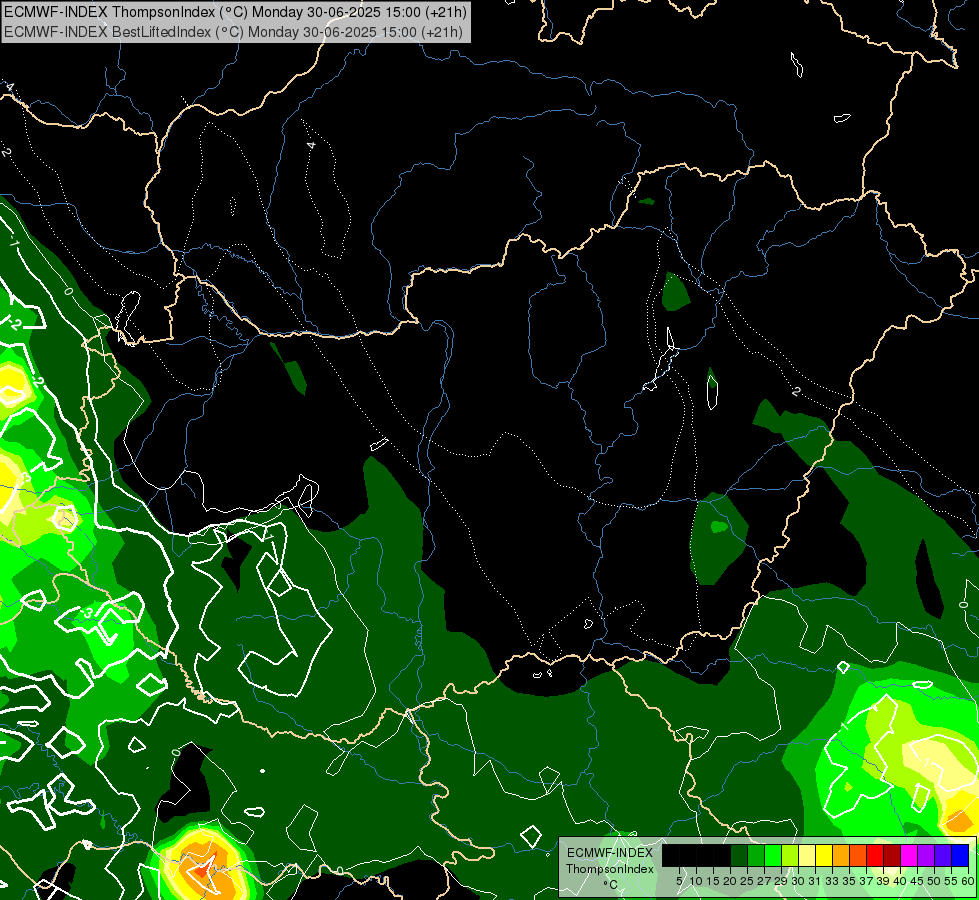
Task: Select the purple 45-50 legend swatch
Action: pyautogui.click(x=926, y=855)
